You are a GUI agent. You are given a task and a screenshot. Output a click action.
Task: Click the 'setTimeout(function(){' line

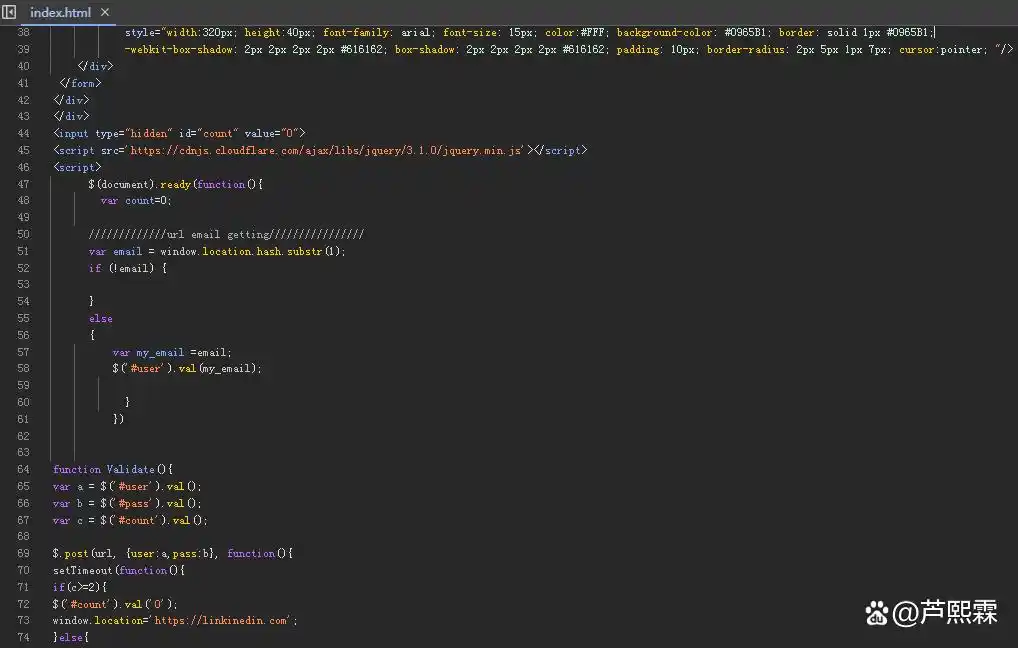pyautogui.click(x=119, y=571)
